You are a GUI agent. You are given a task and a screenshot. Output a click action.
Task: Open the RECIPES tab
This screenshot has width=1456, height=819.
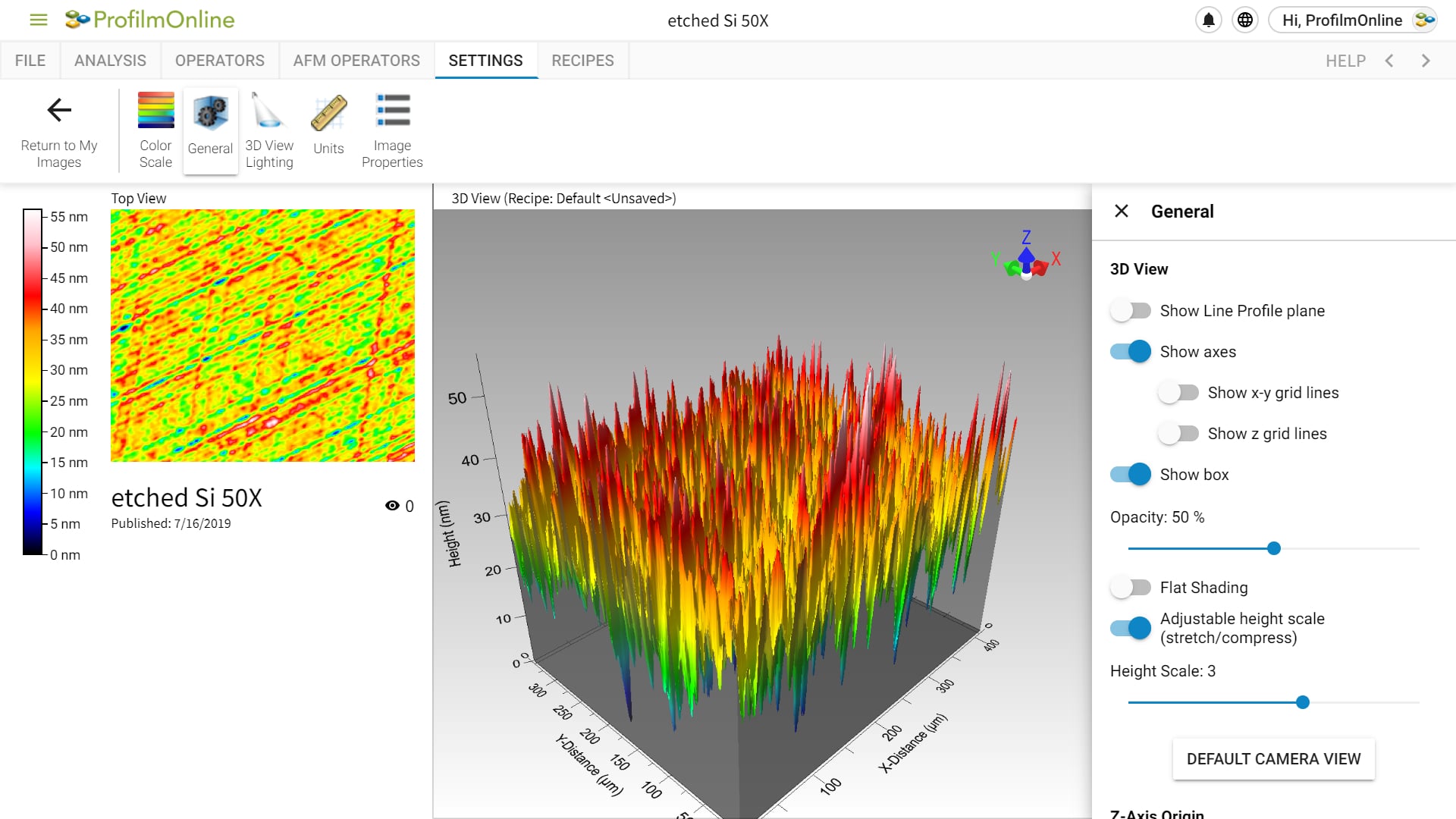click(x=582, y=60)
